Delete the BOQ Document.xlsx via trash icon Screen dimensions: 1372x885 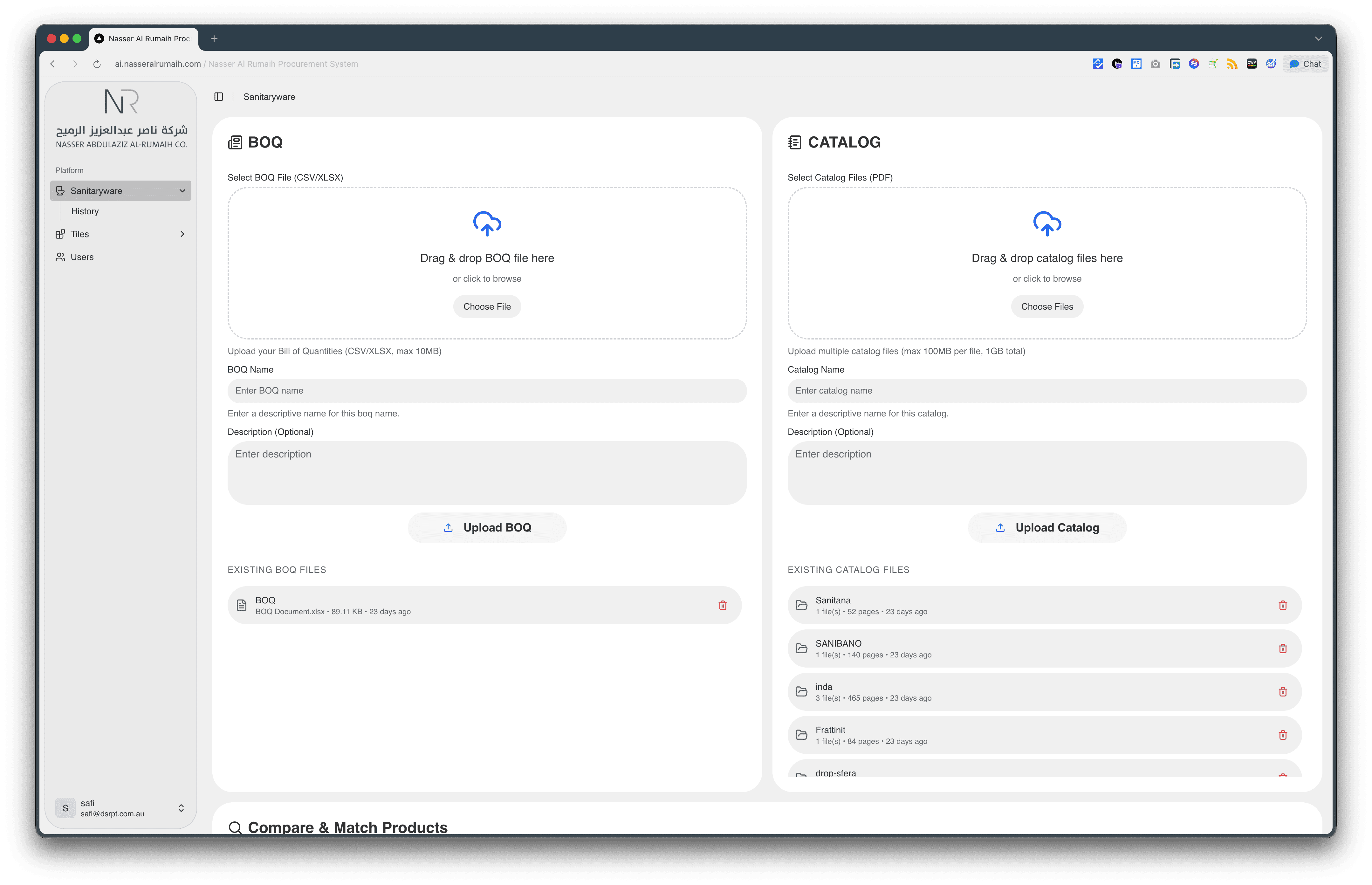[723, 605]
